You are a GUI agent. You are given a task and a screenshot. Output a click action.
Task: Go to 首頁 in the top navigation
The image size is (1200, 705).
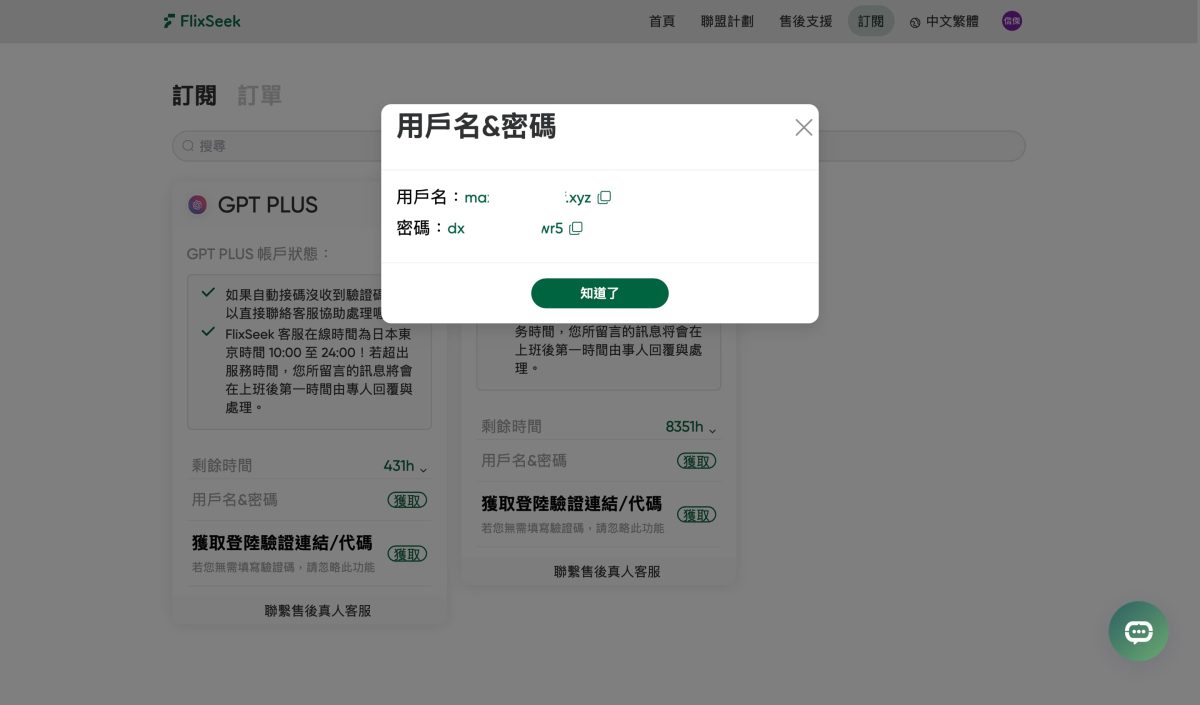(x=662, y=21)
